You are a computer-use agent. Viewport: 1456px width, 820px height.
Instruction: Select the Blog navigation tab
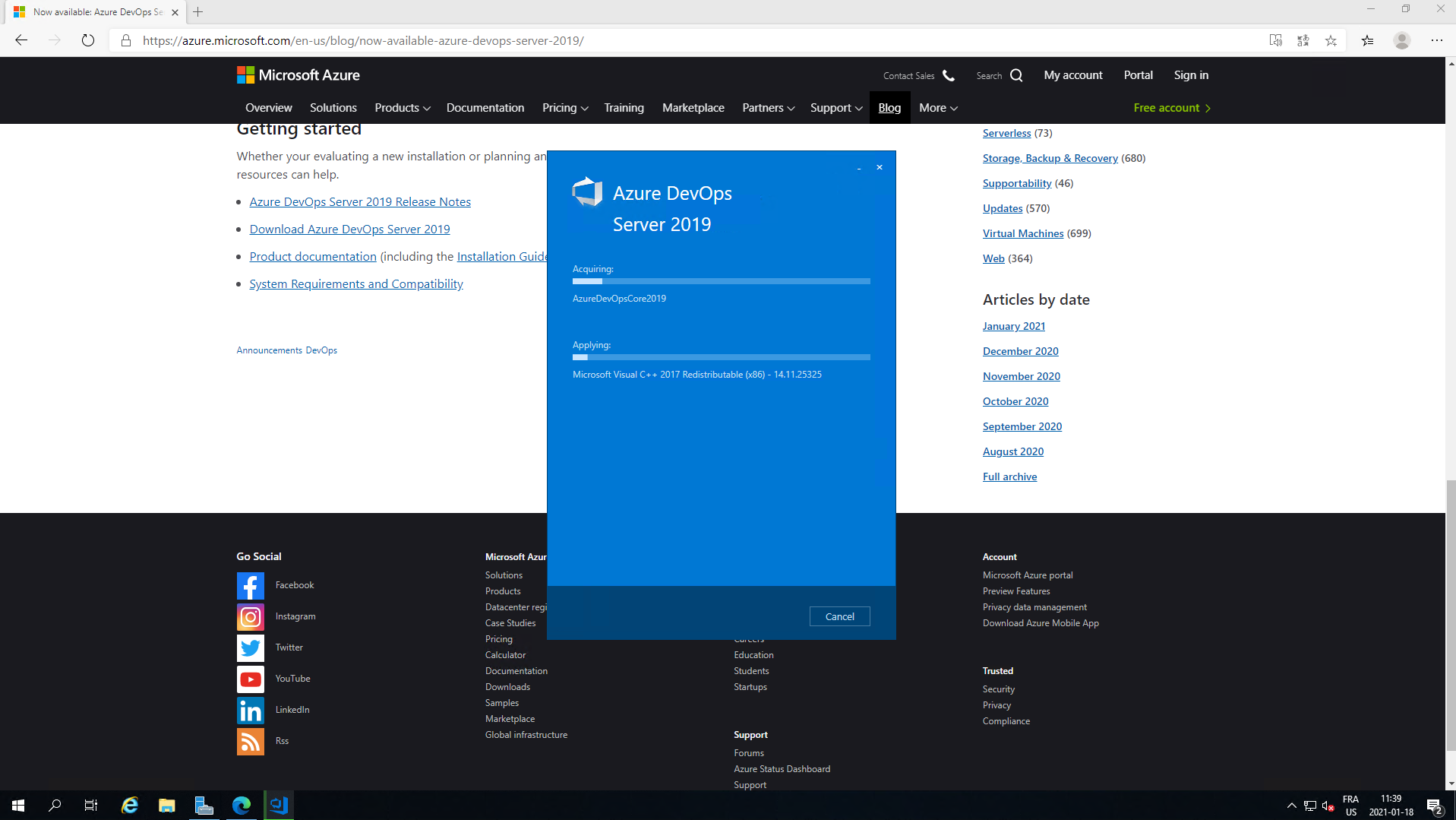pyautogui.click(x=889, y=108)
